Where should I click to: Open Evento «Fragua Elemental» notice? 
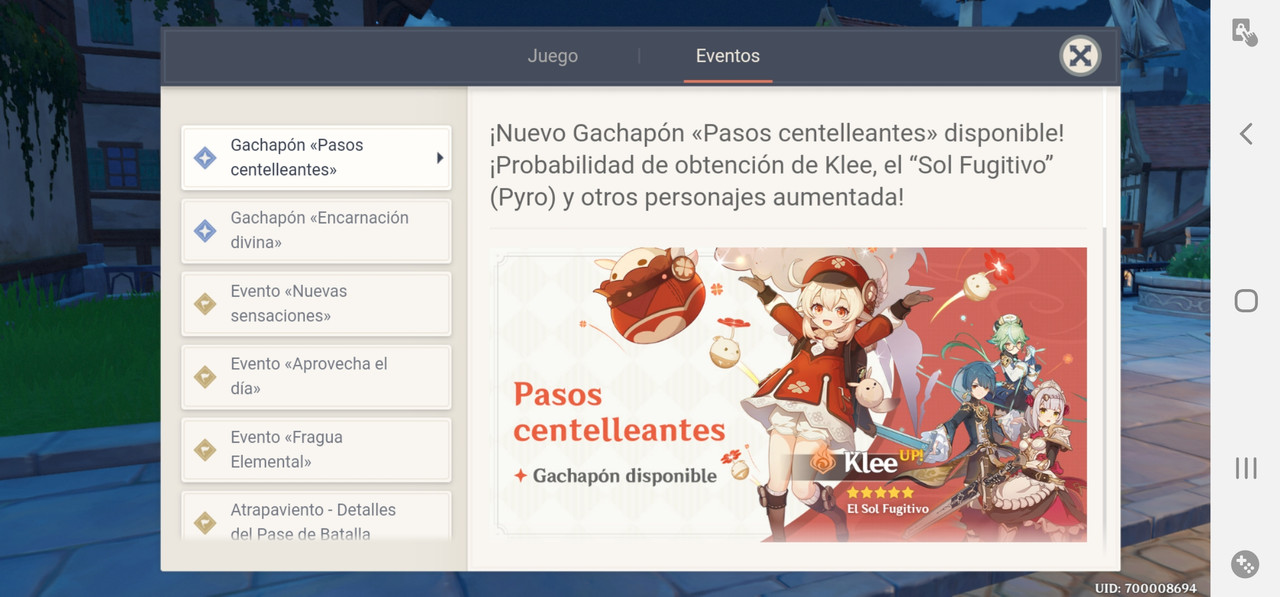(x=316, y=449)
